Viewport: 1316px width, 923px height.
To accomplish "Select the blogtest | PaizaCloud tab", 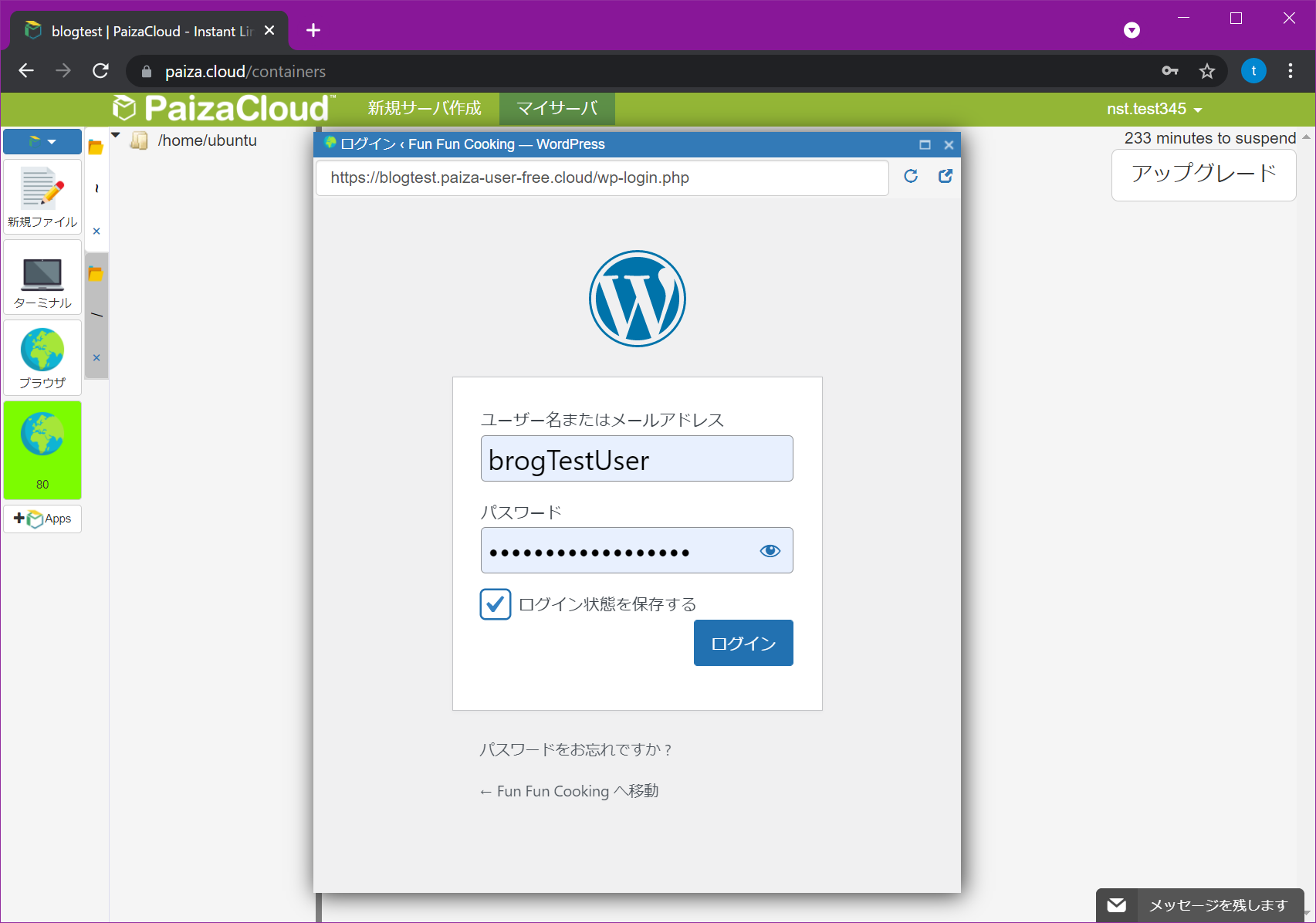I will coord(149,31).
